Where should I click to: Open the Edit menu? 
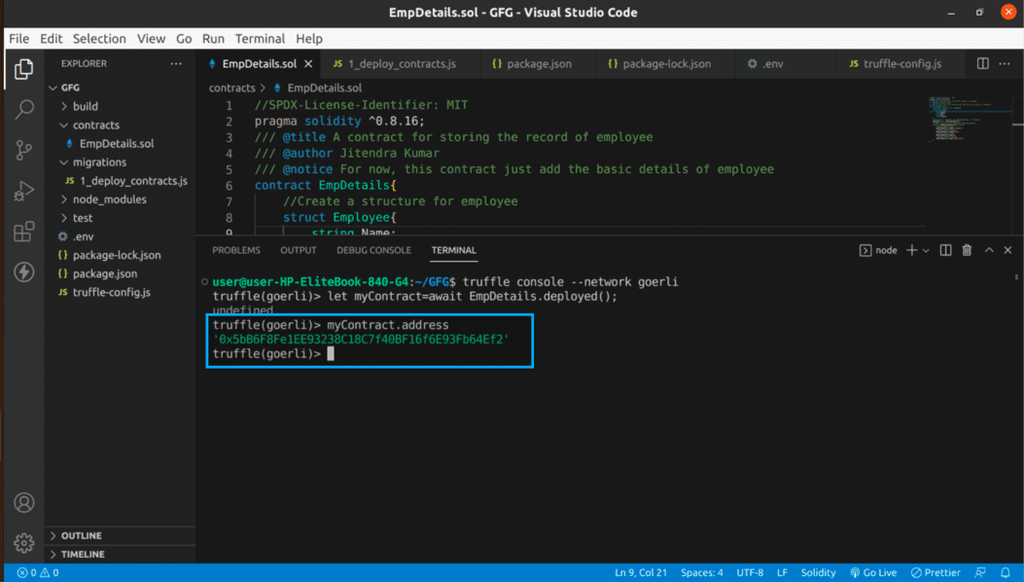51,39
